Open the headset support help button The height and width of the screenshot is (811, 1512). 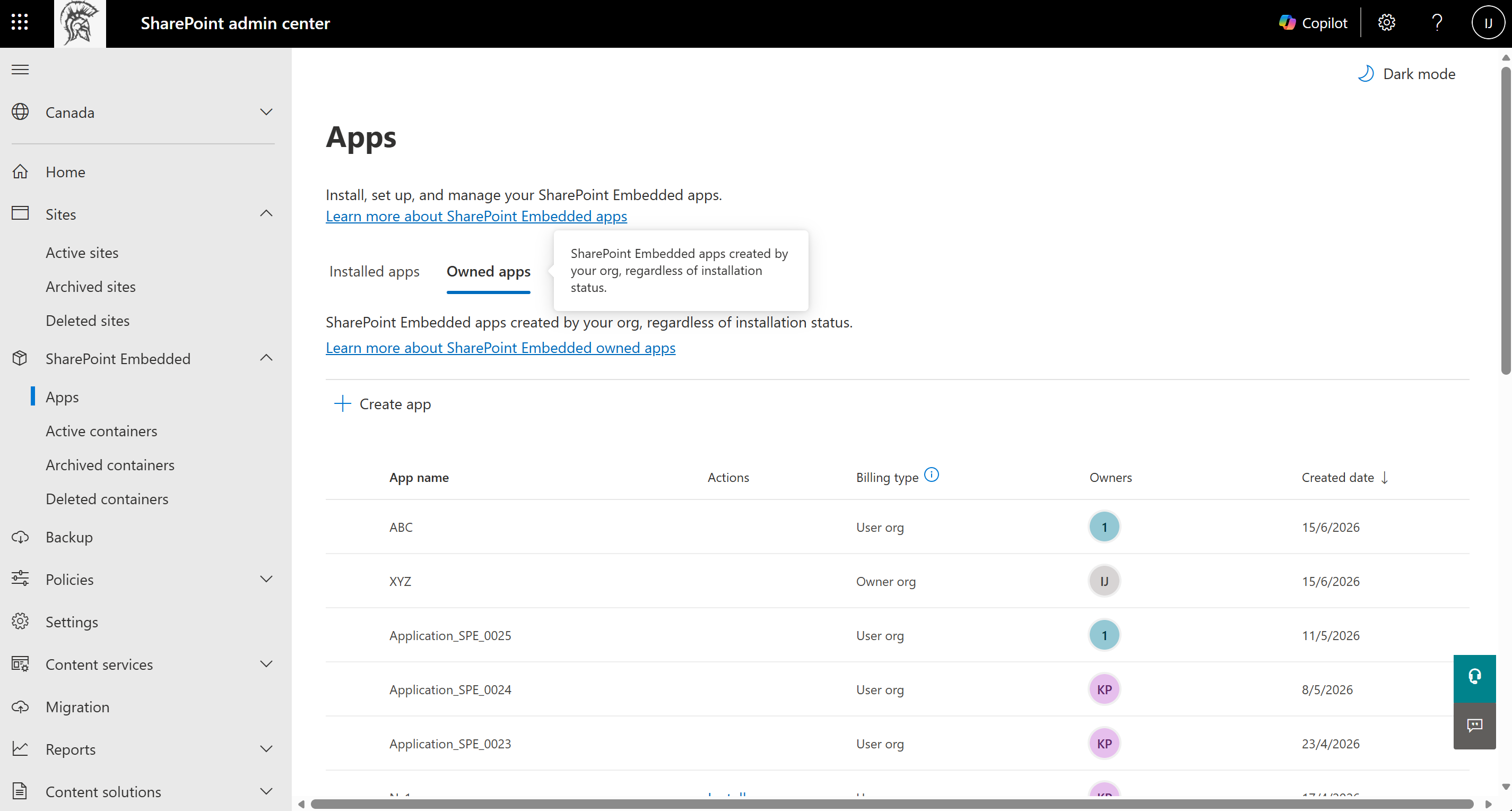point(1474,678)
